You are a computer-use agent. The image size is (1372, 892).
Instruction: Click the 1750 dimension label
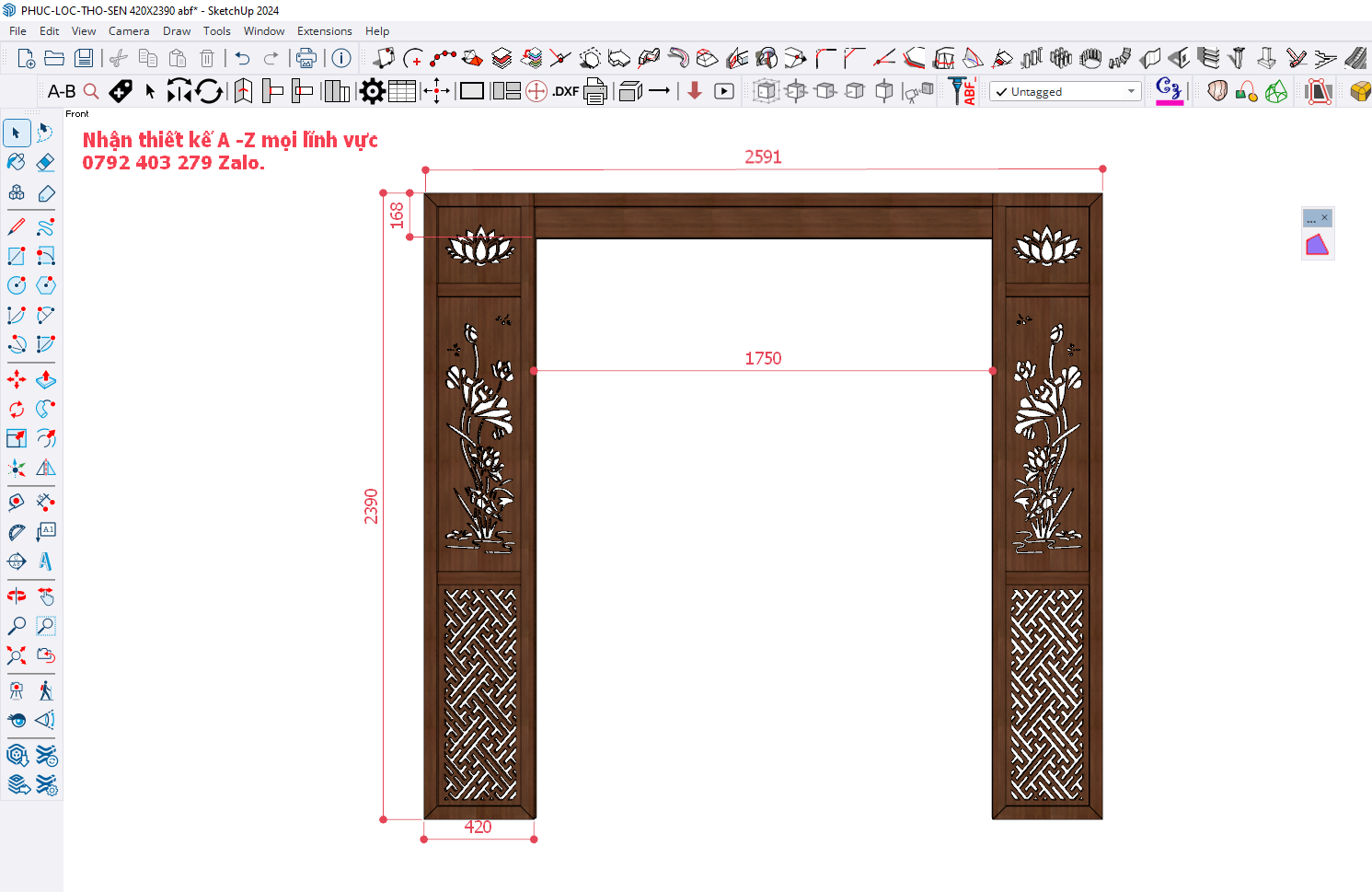(763, 358)
